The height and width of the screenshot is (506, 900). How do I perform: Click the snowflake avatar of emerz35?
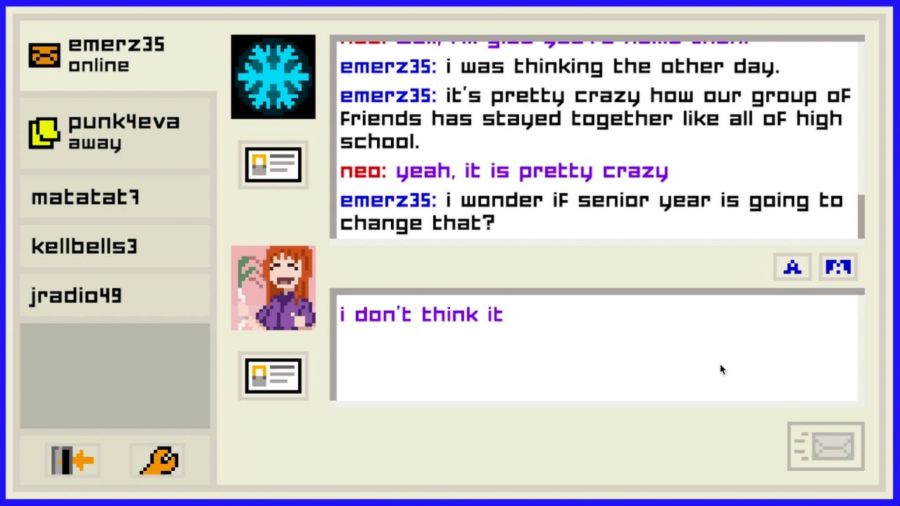(x=273, y=77)
